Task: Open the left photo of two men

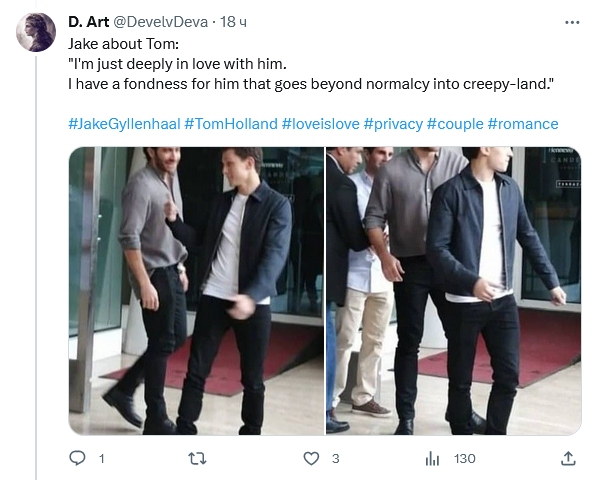Action: 196,291
